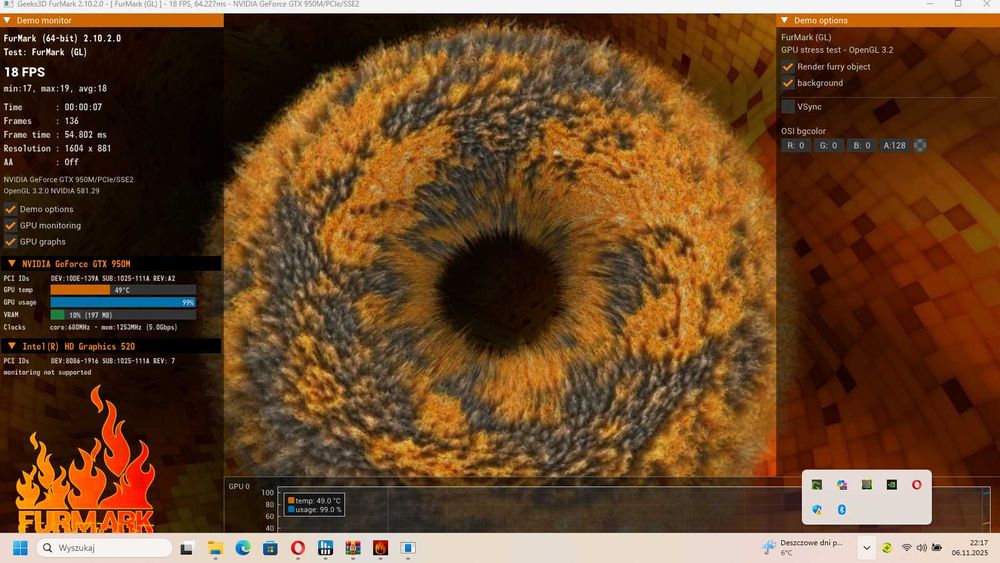Open File Explorer from the taskbar

[216, 548]
